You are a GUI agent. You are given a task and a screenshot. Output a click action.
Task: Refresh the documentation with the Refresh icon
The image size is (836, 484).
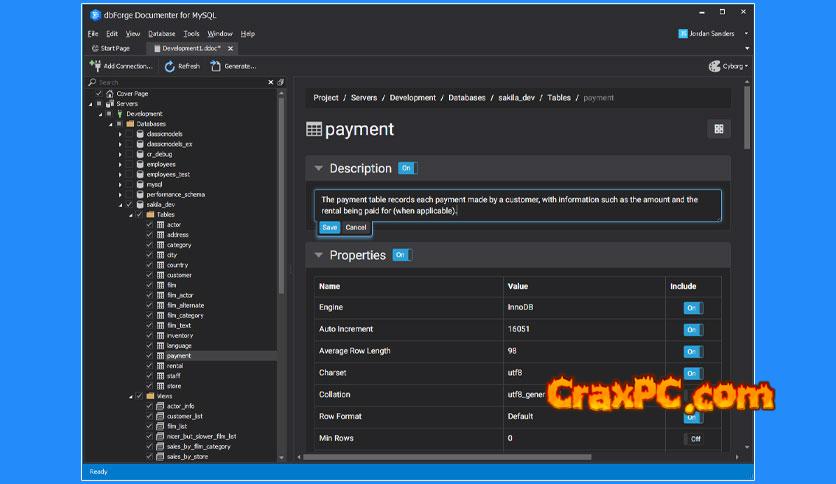pyautogui.click(x=170, y=66)
